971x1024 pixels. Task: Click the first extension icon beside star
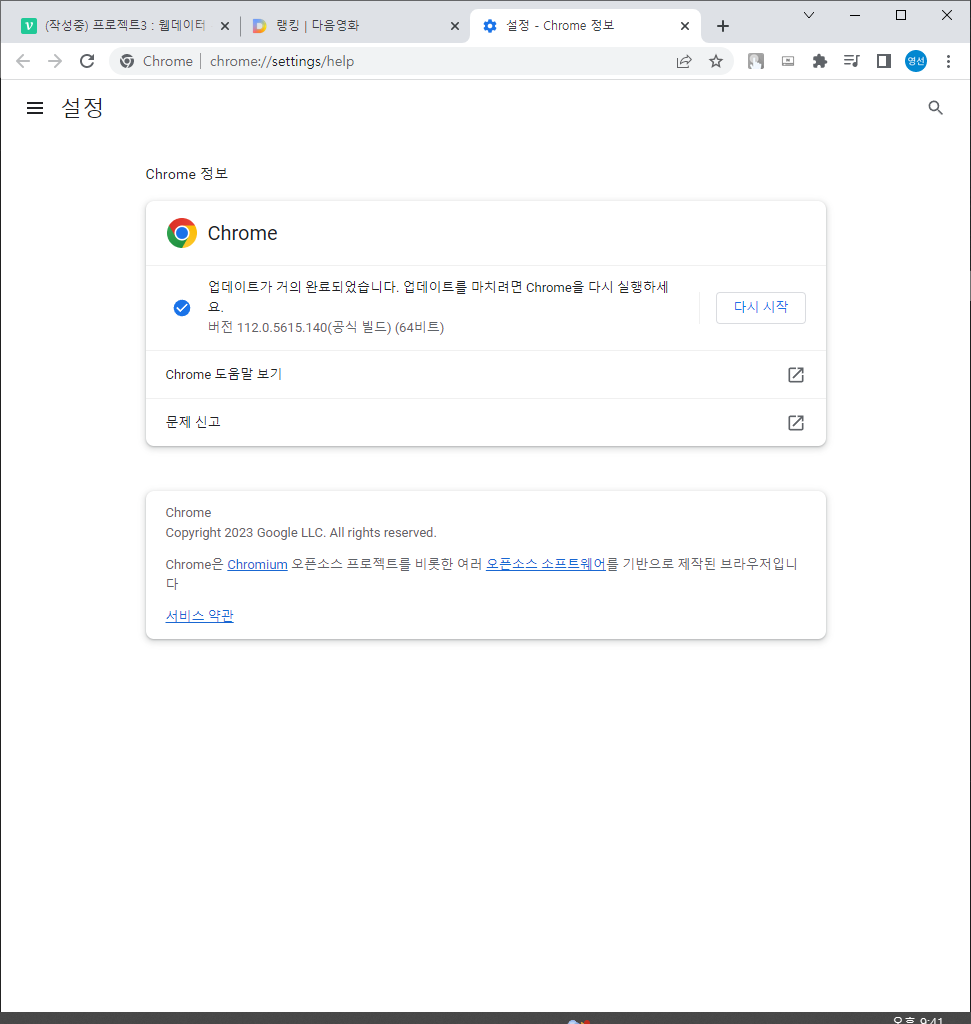756,61
